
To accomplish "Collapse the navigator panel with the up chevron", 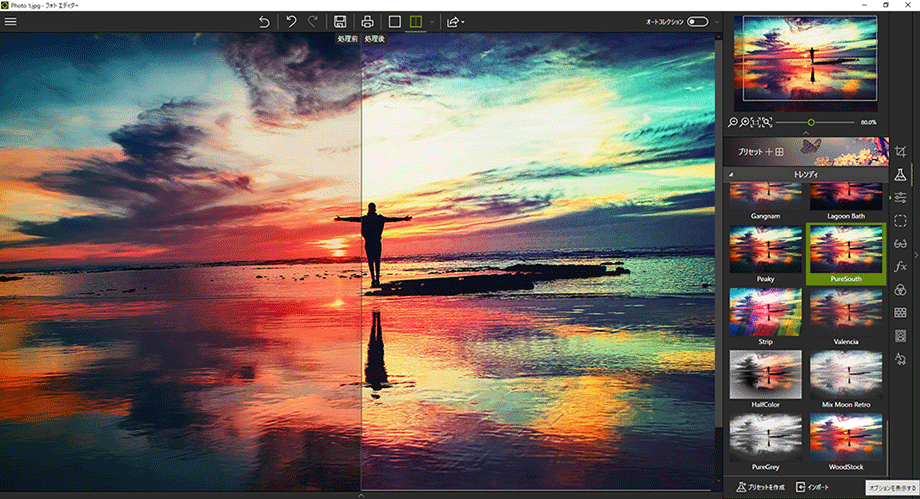I will [x=806, y=133].
